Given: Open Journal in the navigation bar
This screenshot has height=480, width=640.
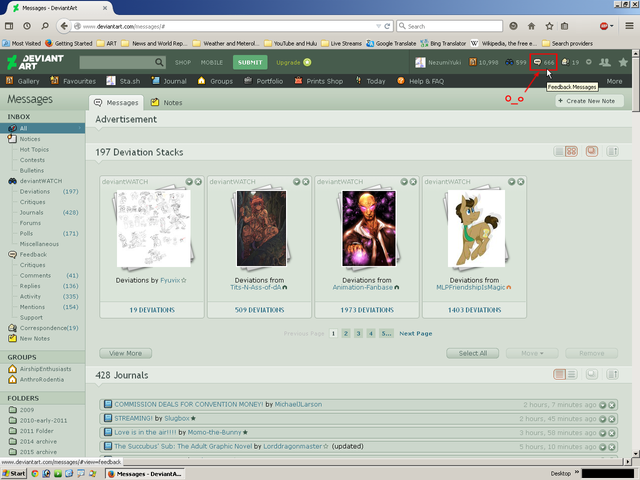Looking at the screenshot, I should [x=169, y=81].
